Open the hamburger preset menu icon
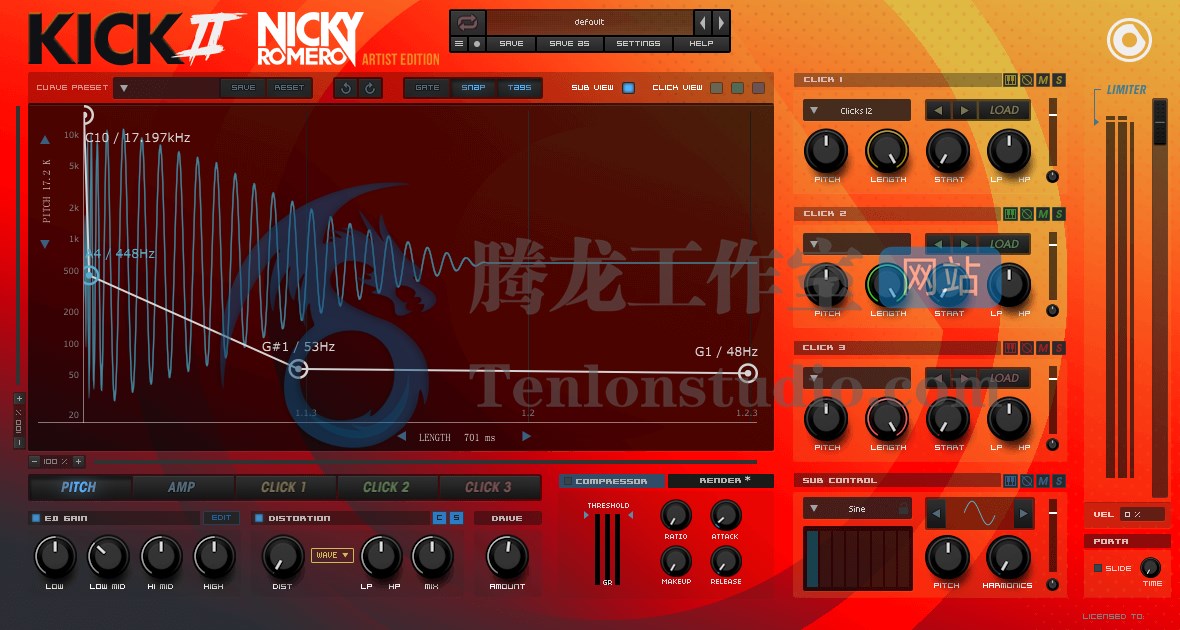This screenshot has height=630, width=1180. pos(459,44)
